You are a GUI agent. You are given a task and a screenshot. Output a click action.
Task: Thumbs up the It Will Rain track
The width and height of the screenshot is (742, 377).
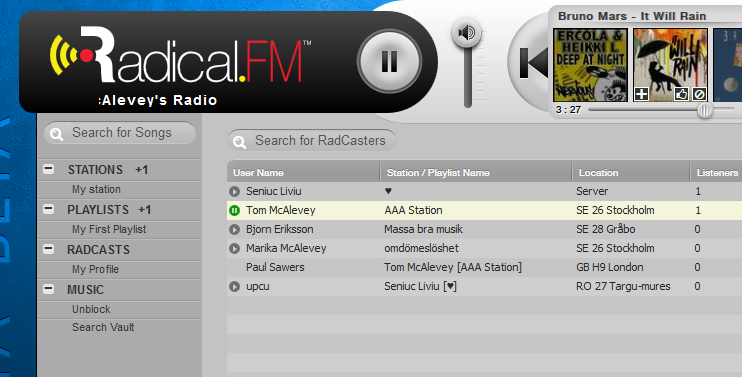[x=681, y=94]
